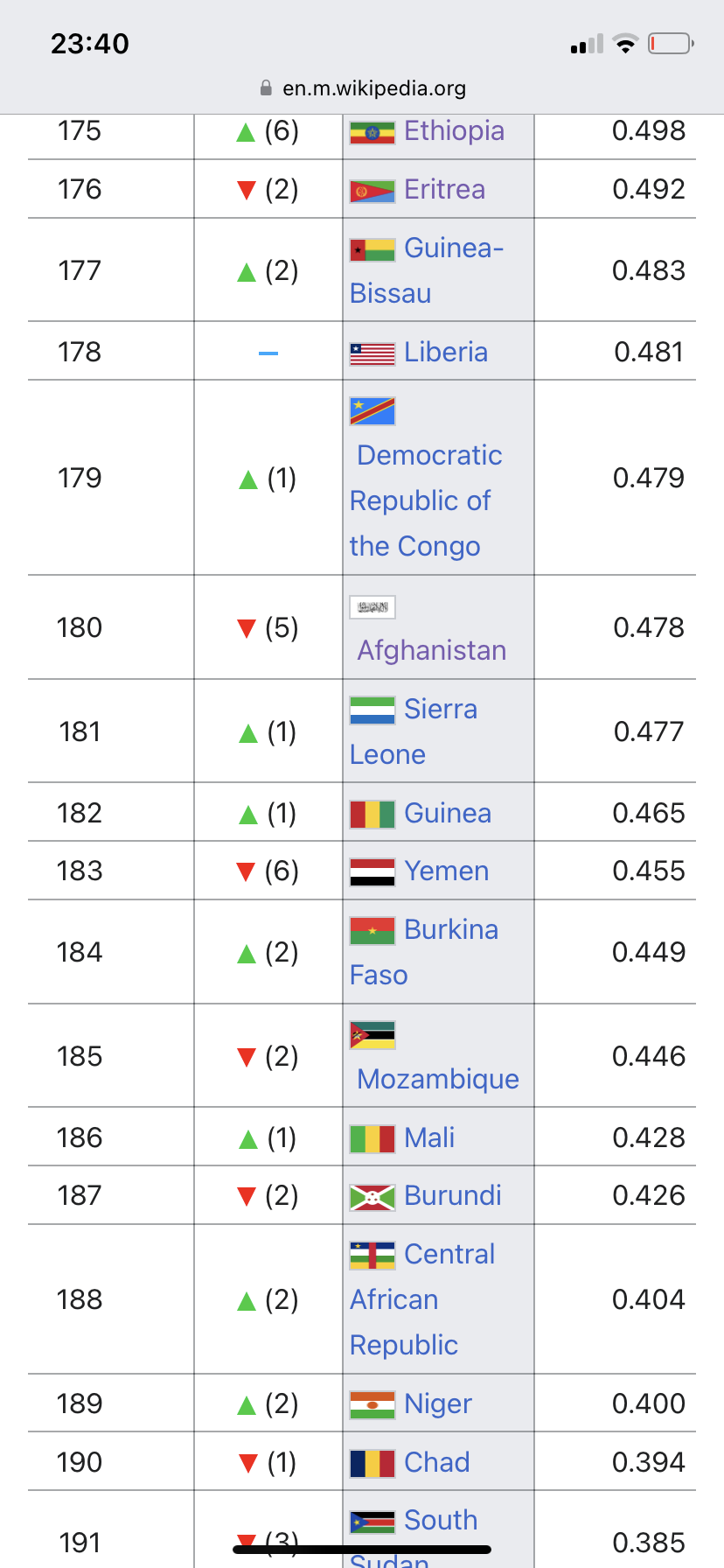Open the Burkina Faso link

424,952
